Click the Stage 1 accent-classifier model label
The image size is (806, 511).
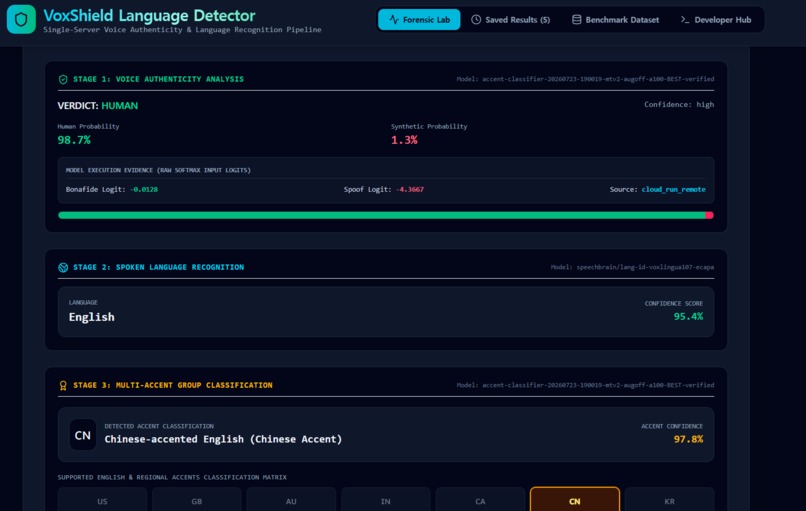click(585, 79)
